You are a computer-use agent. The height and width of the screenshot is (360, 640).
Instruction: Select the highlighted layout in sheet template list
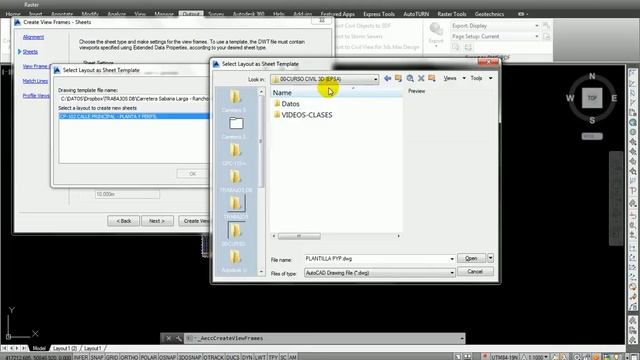134,116
